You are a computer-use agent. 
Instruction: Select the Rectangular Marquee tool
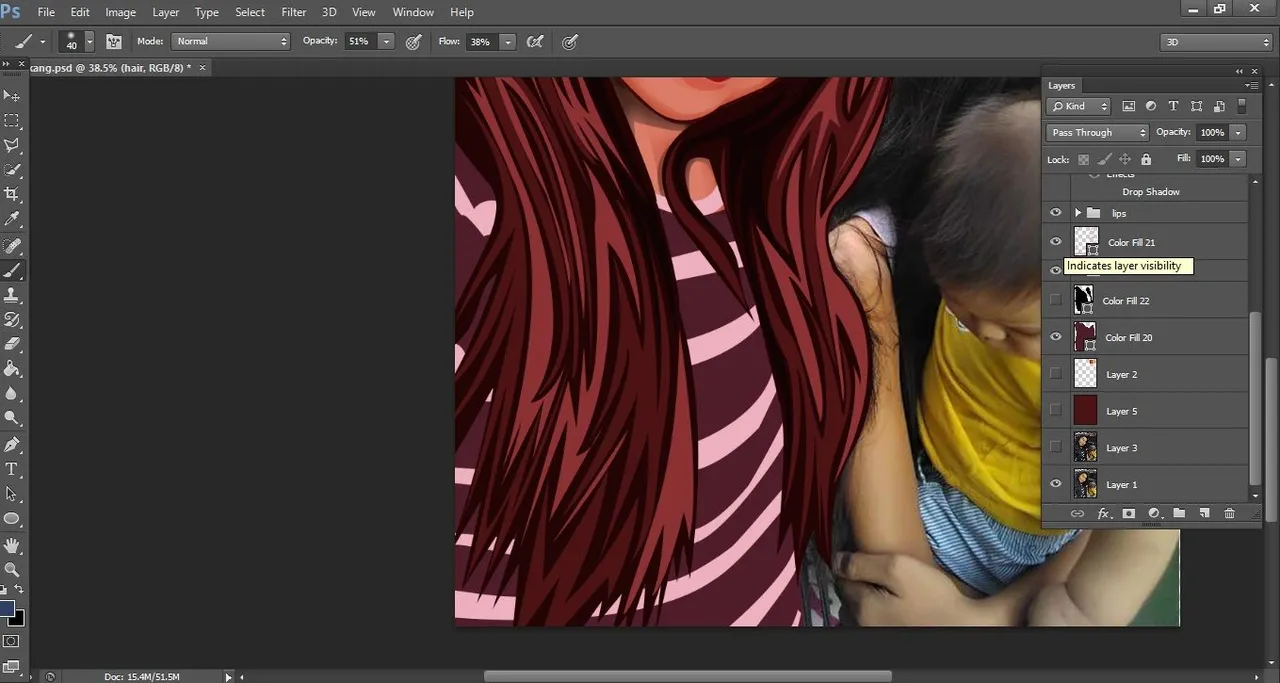[12, 121]
